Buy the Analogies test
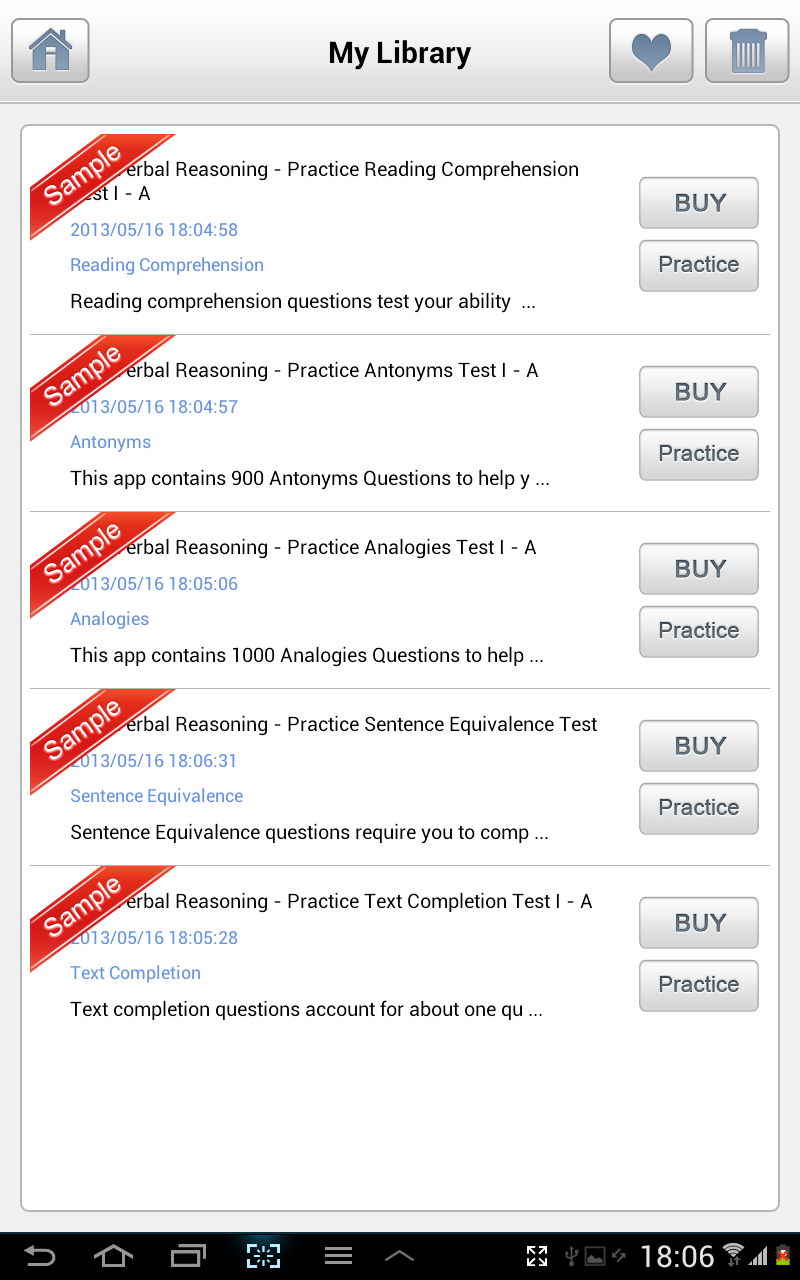This screenshot has height=1280, width=800. (699, 569)
